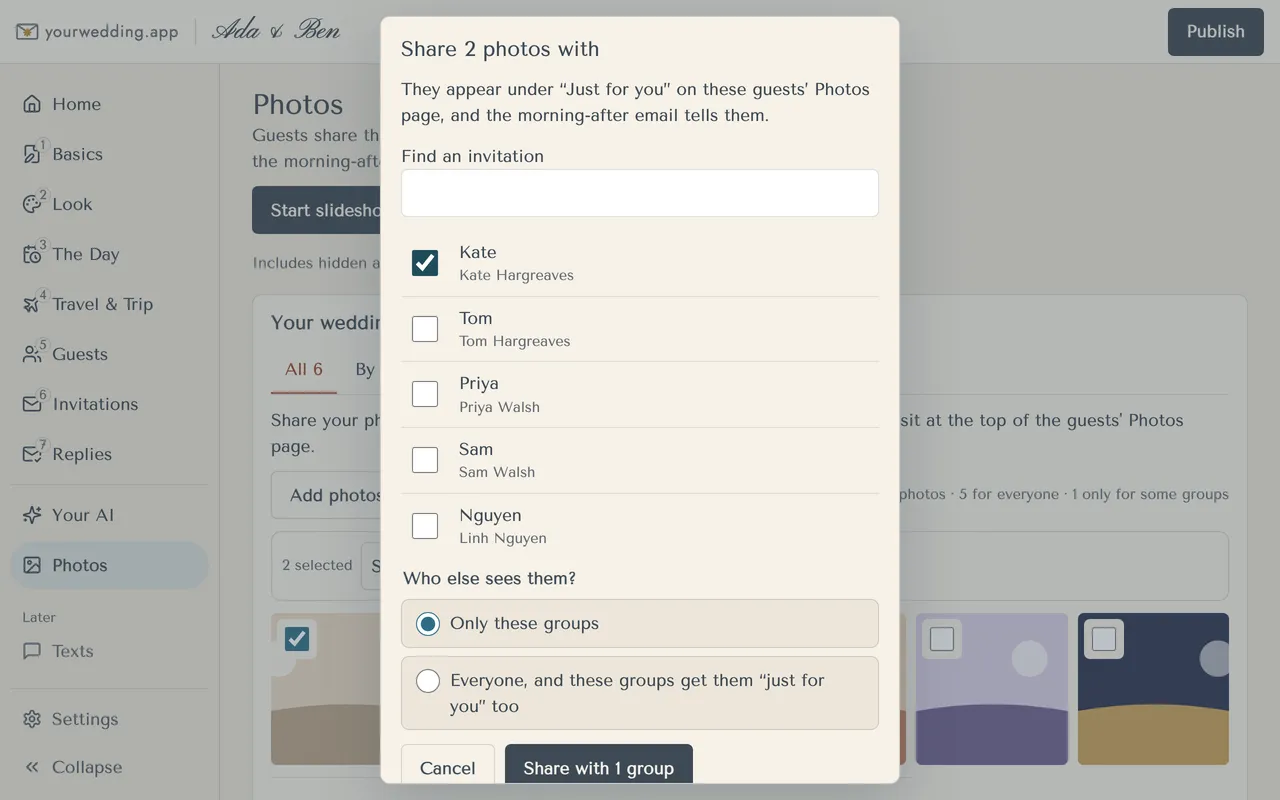Click the Replies envelope-check icon
1280x800 pixels.
[32, 454]
